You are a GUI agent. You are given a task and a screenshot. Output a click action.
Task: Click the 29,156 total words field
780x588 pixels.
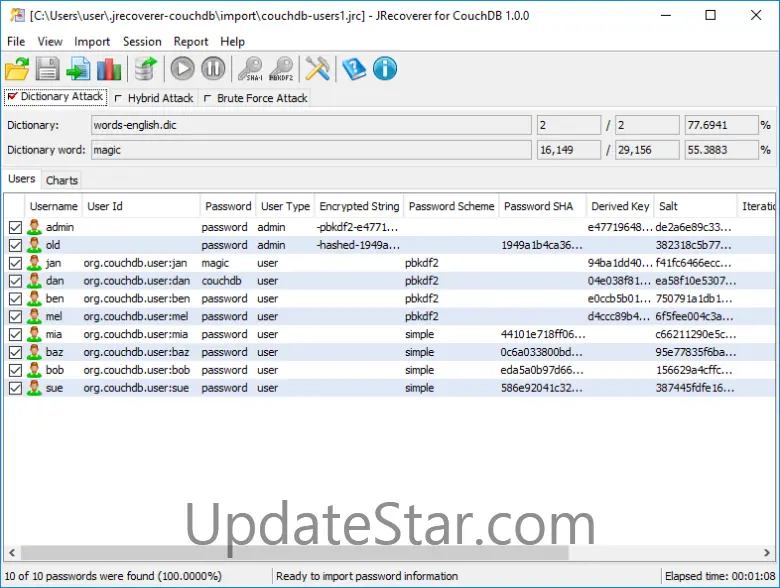(647, 150)
